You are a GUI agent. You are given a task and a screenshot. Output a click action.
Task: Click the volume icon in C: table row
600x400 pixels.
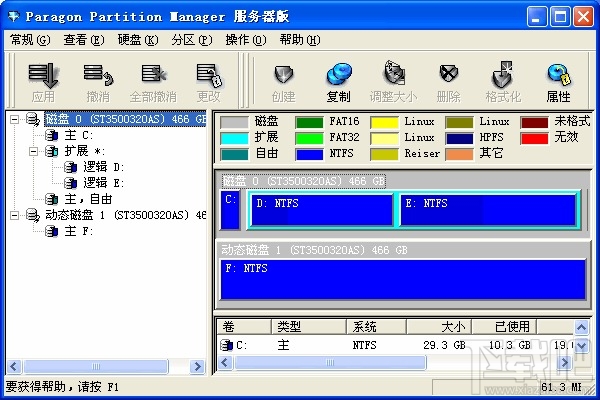pyautogui.click(x=227, y=345)
